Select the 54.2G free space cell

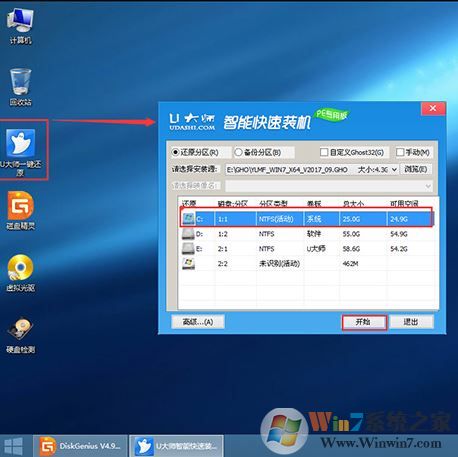399,249
